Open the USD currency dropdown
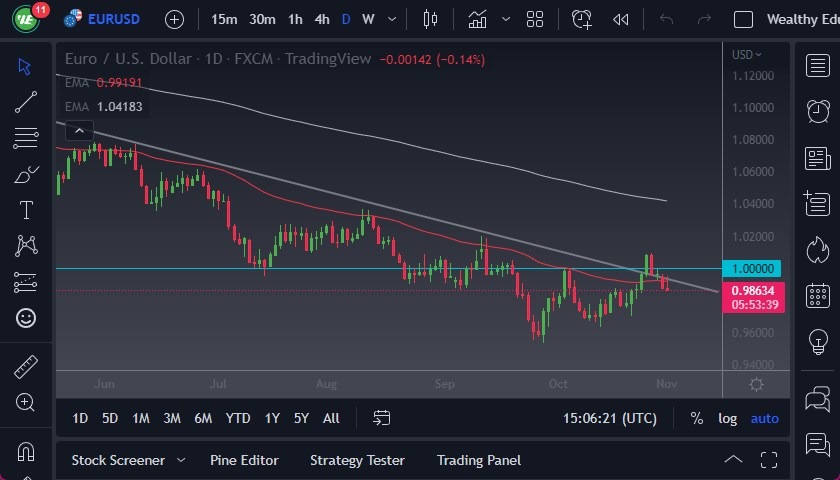This screenshot has height=480, width=840. click(x=746, y=55)
